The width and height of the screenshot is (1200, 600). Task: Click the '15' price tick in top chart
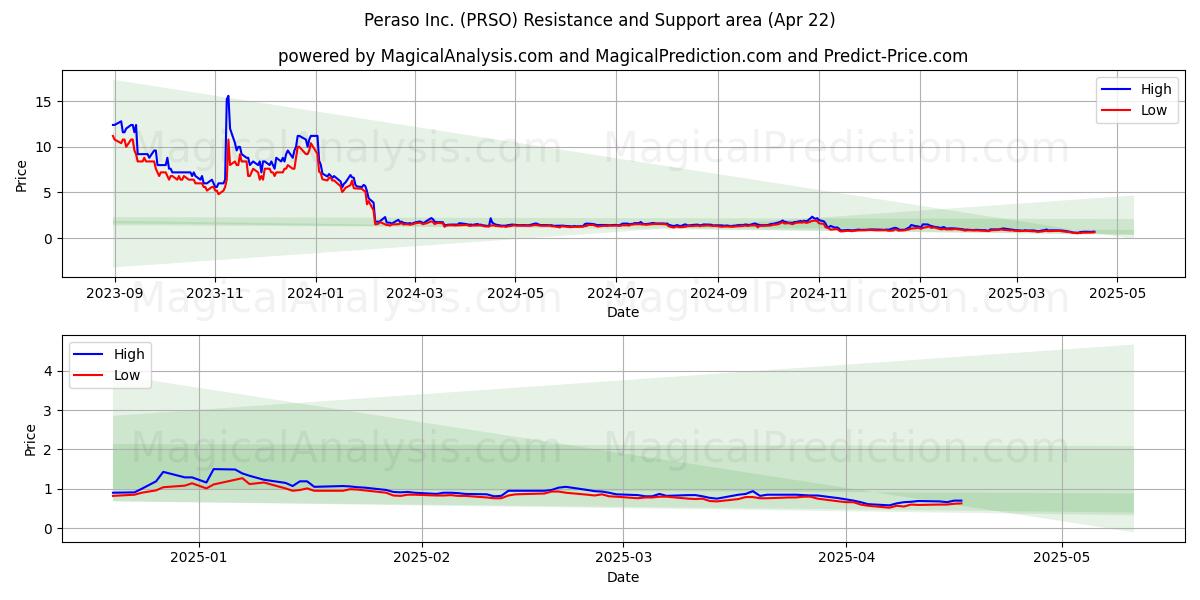point(46,101)
